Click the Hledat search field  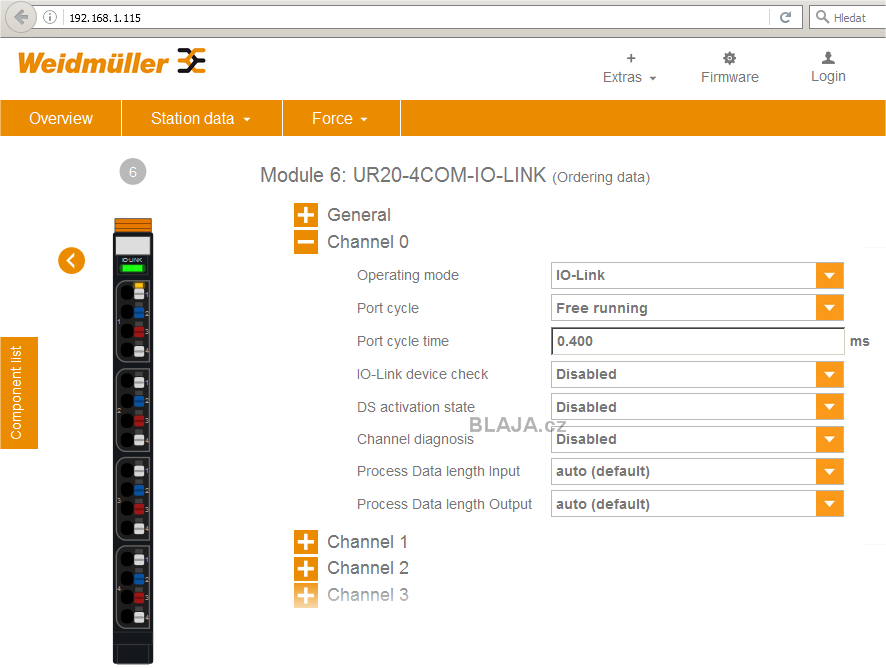pyautogui.click(x=850, y=18)
